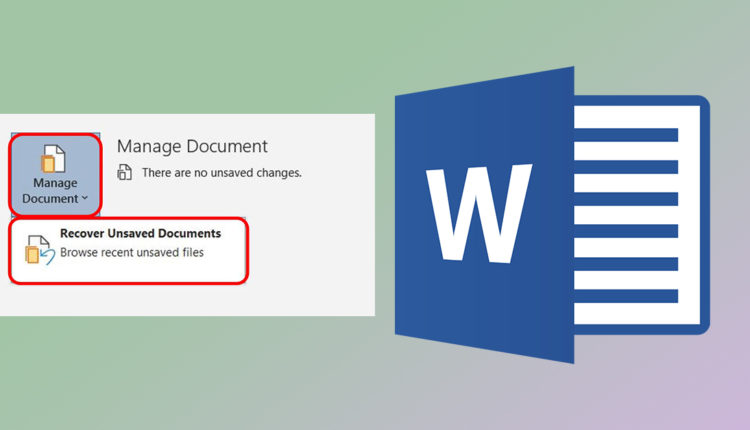Select the Recover Unsaved Documents title
This screenshot has height=430, width=750.
[140, 233]
